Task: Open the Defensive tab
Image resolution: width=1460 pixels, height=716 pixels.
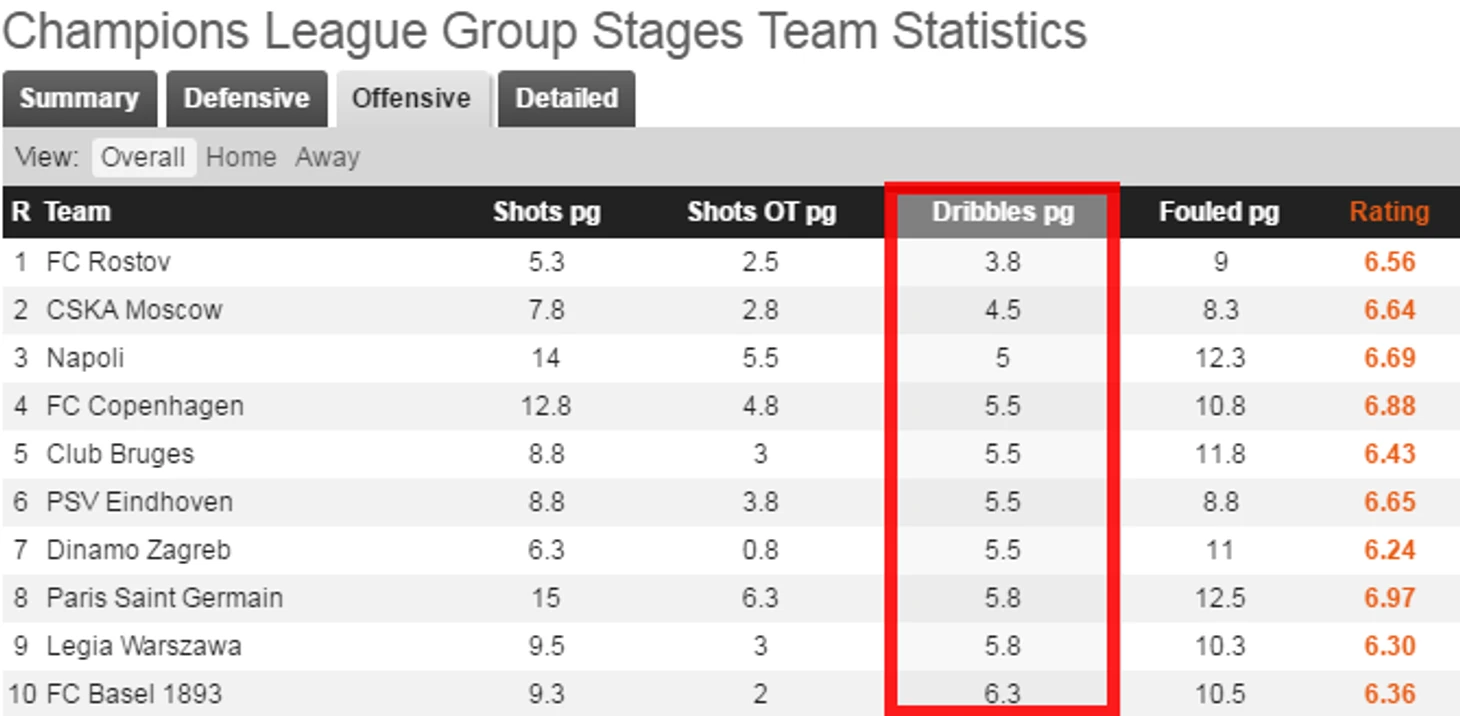Action: pyautogui.click(x=247, y=99)
